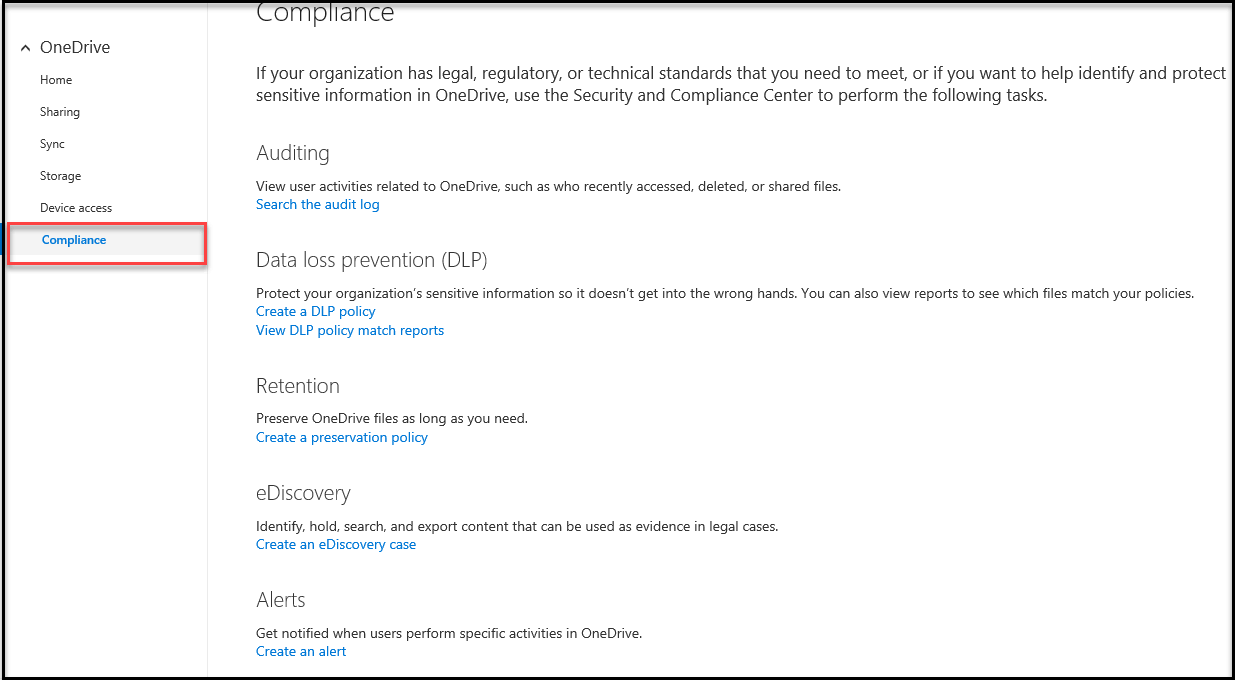This screenshot has width=1235, height=680.
Task: Click Create a preservation policy
Action: [x=342, y=438]
